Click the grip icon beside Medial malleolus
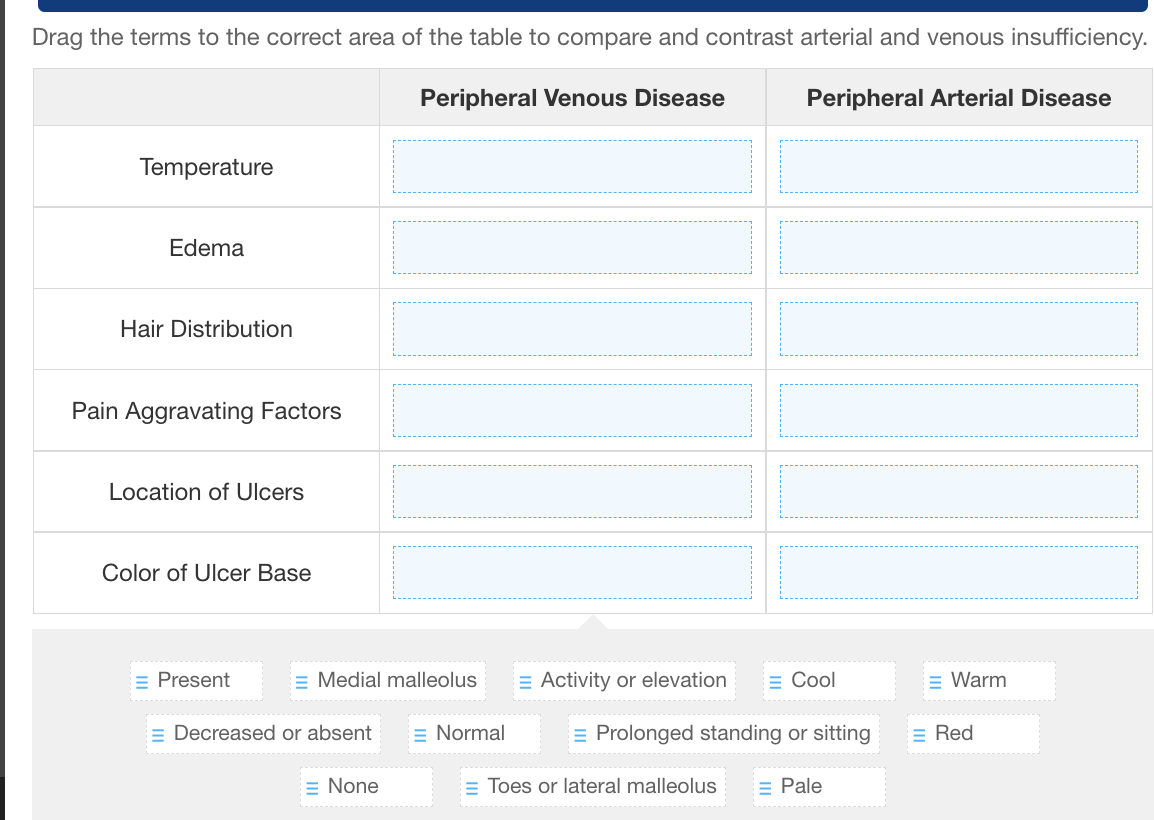Viewport: 1154px width, 820px height. (x=302, y=682)
